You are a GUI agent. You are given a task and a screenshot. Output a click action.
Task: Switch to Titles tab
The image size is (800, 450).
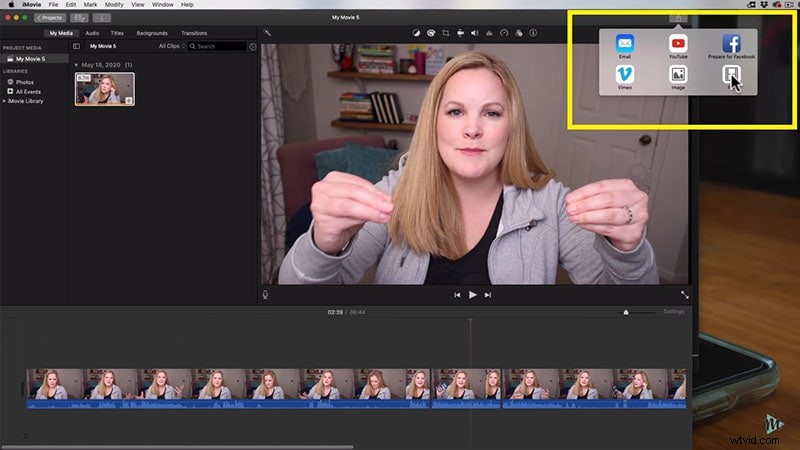(117, 33)
